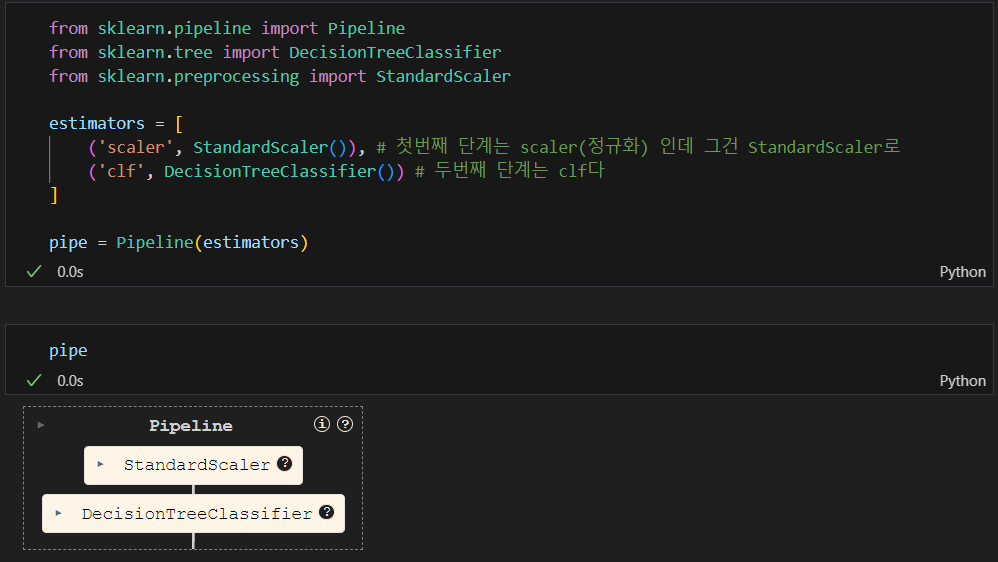Click first cell's 0.0s execution time
This screenshot has height=562, width=998.
click(x=70, y=272)
